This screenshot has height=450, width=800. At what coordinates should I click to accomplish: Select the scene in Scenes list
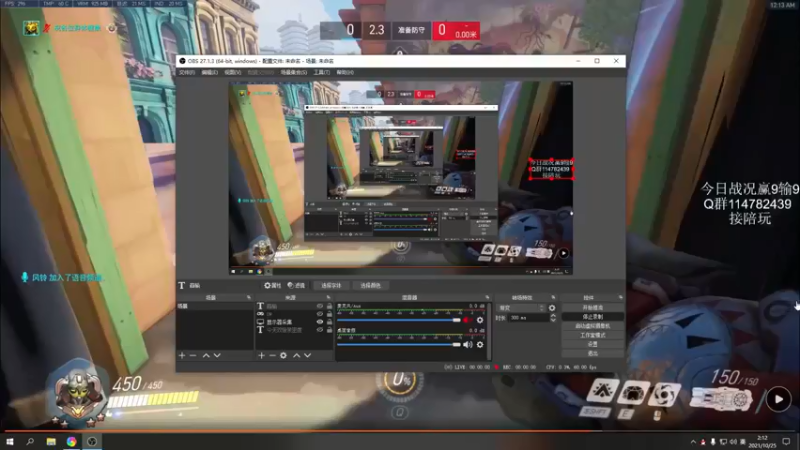point(214,306)
